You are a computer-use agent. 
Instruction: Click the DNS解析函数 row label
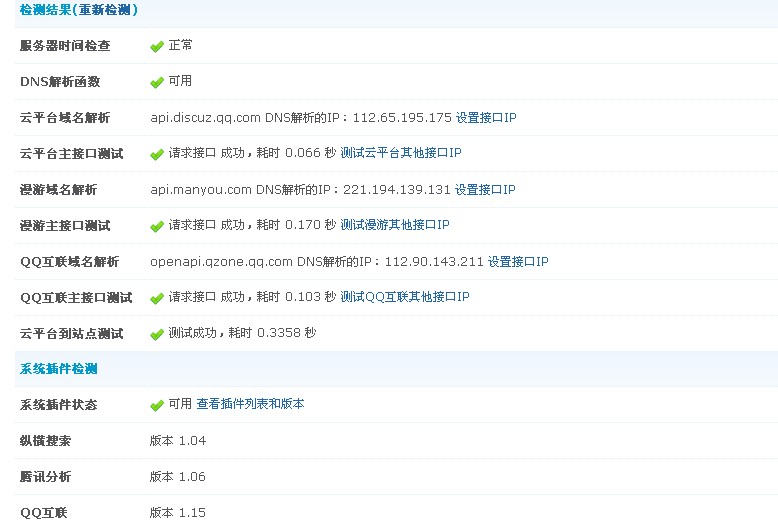coord(60,81)
